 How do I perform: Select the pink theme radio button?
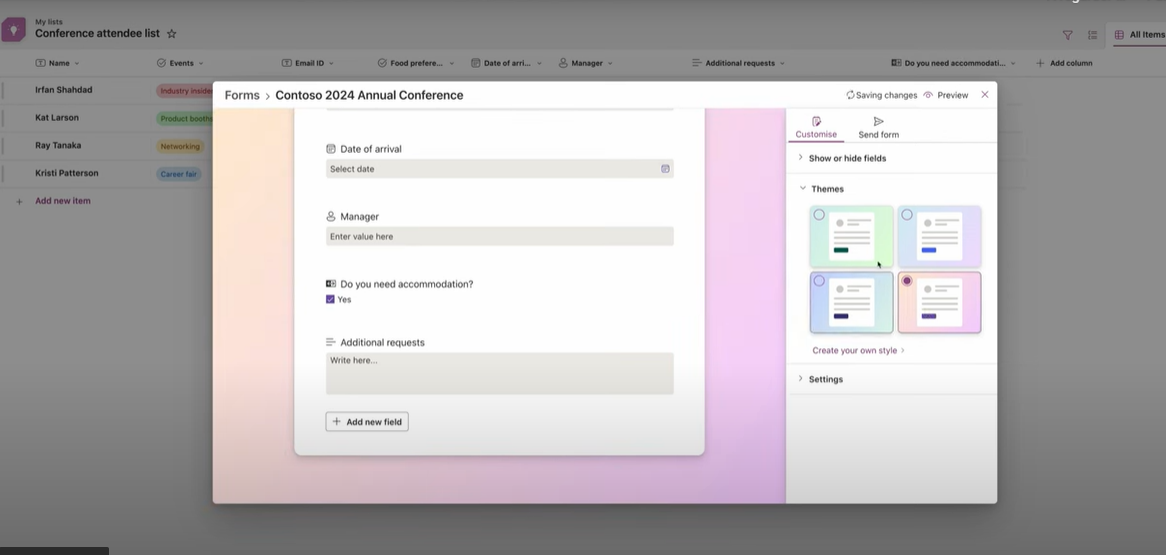[x=906, y=280]
